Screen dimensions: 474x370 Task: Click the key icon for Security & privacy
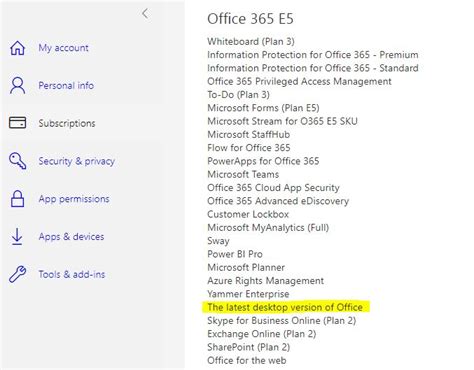pyautogui.click(x=17, y=161)
